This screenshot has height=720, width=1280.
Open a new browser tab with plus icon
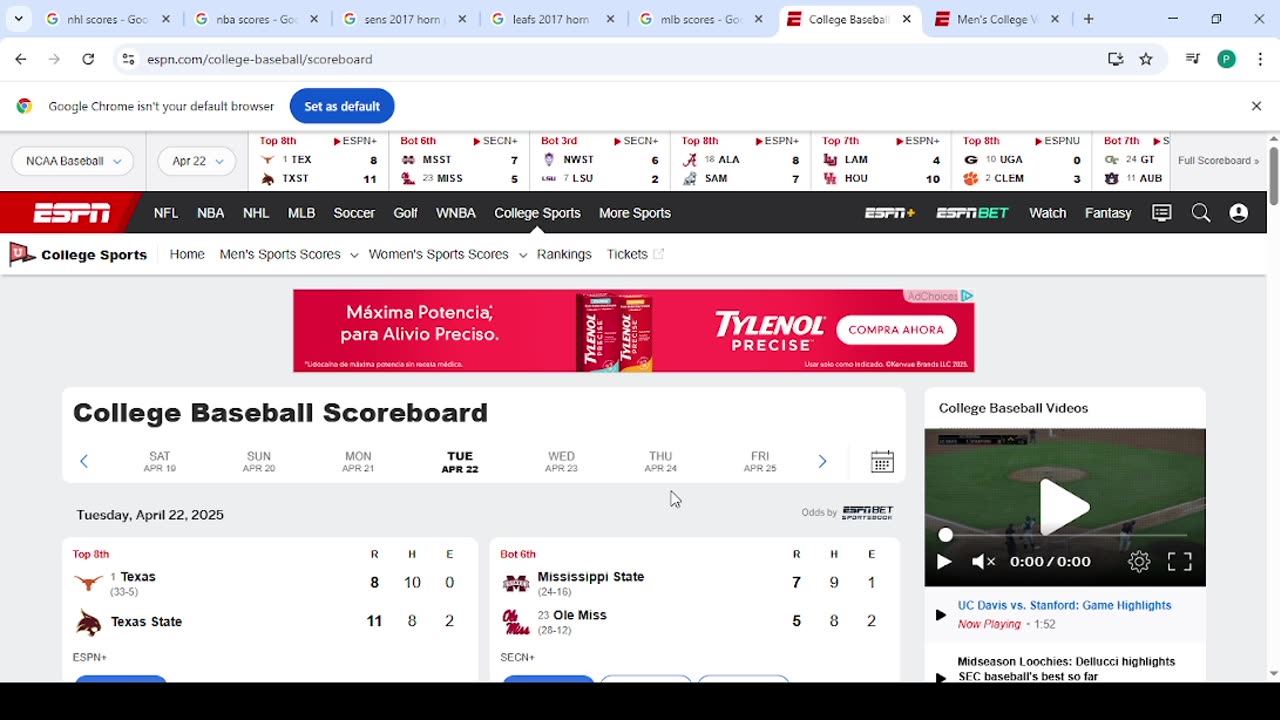pos(1088,19)
